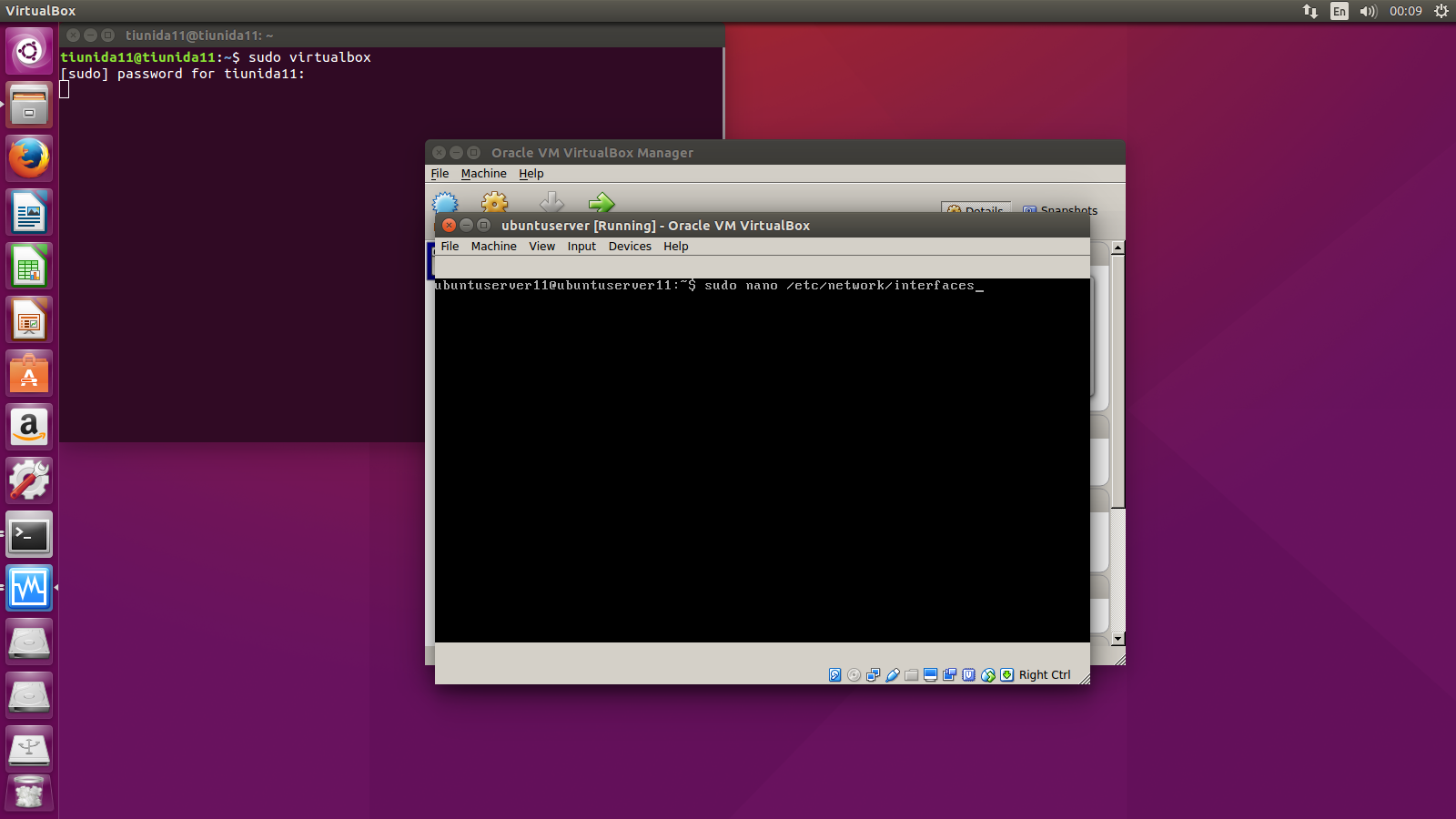Screen dimensions: 1456x819
Task: Click the hard disk status icon
Action: [x=834, y=675]
